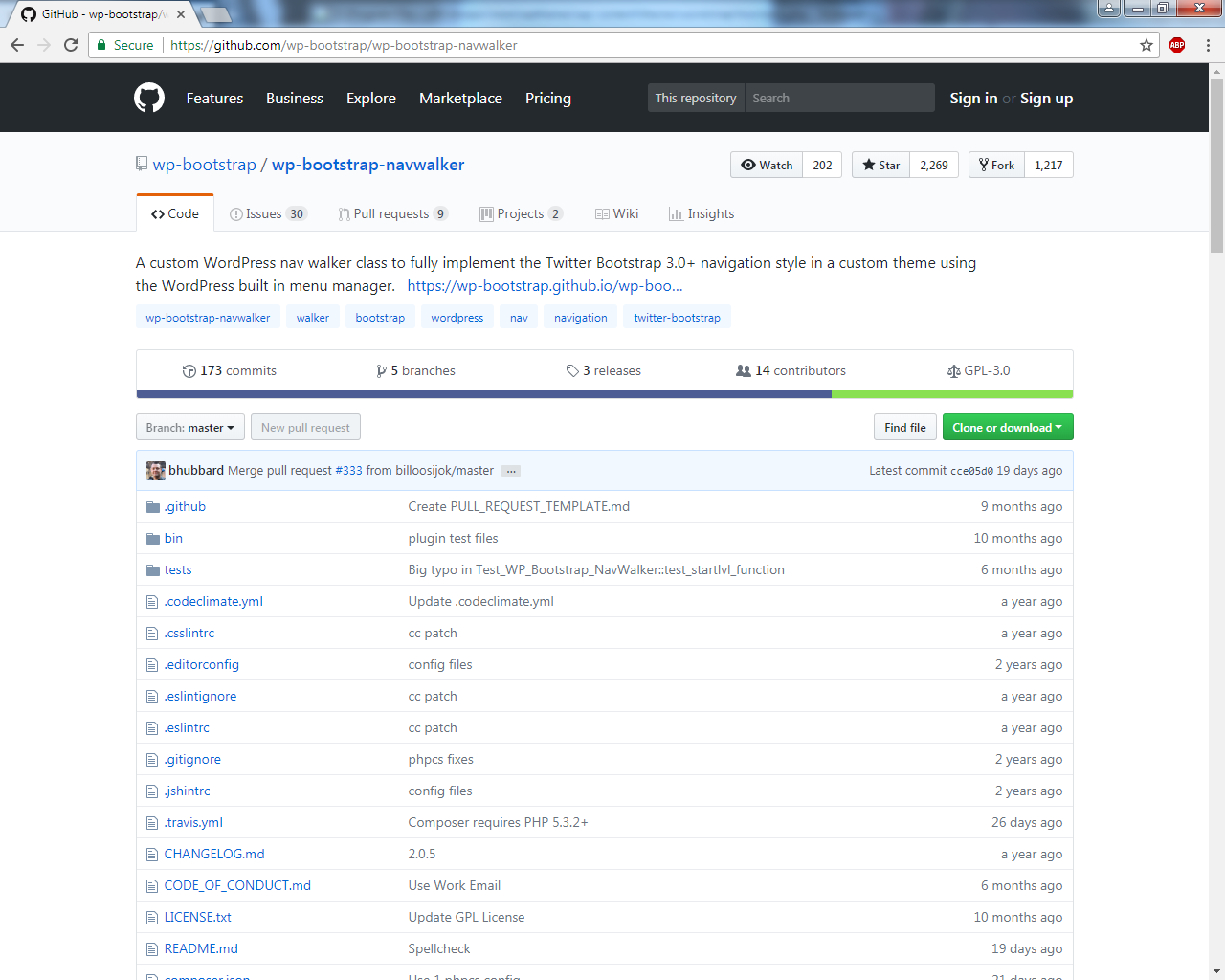Click the file icon beside .codeclimate.yml

[x=151, y=602]
